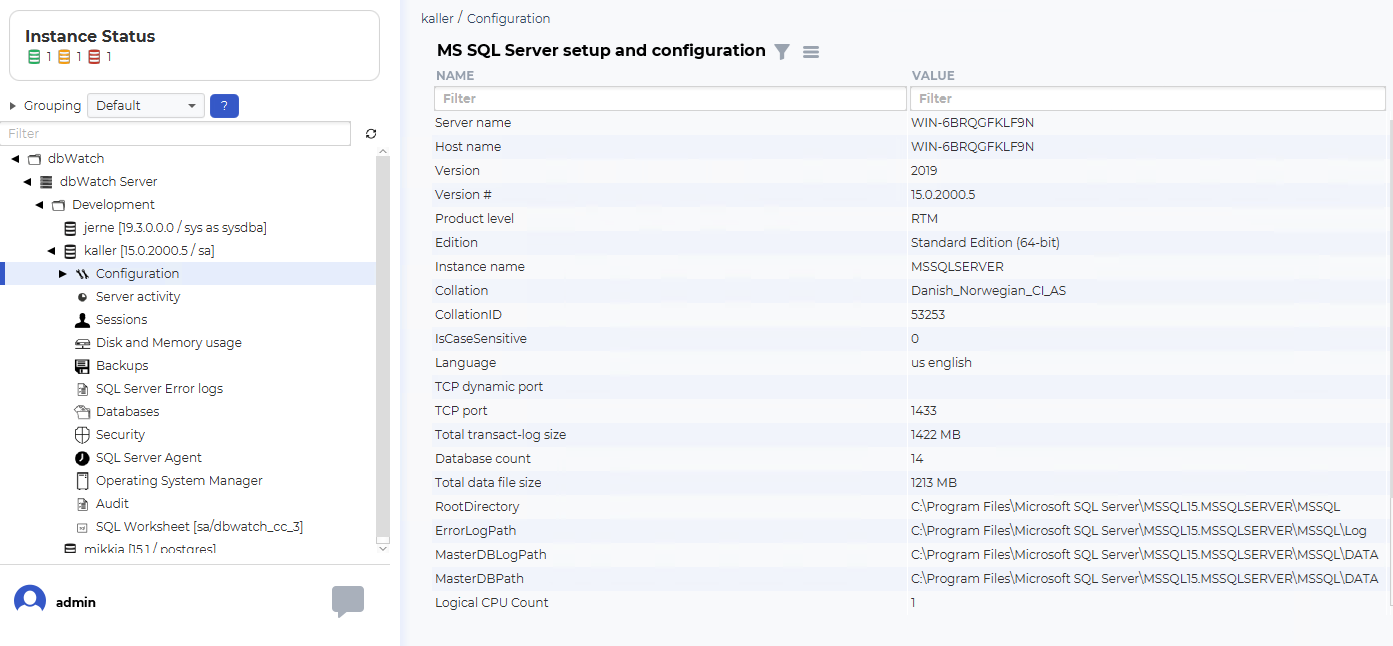Expand the Configuration tree node arrow
Viewport: 1393px width, 646px height.
(x=63, y=274)
